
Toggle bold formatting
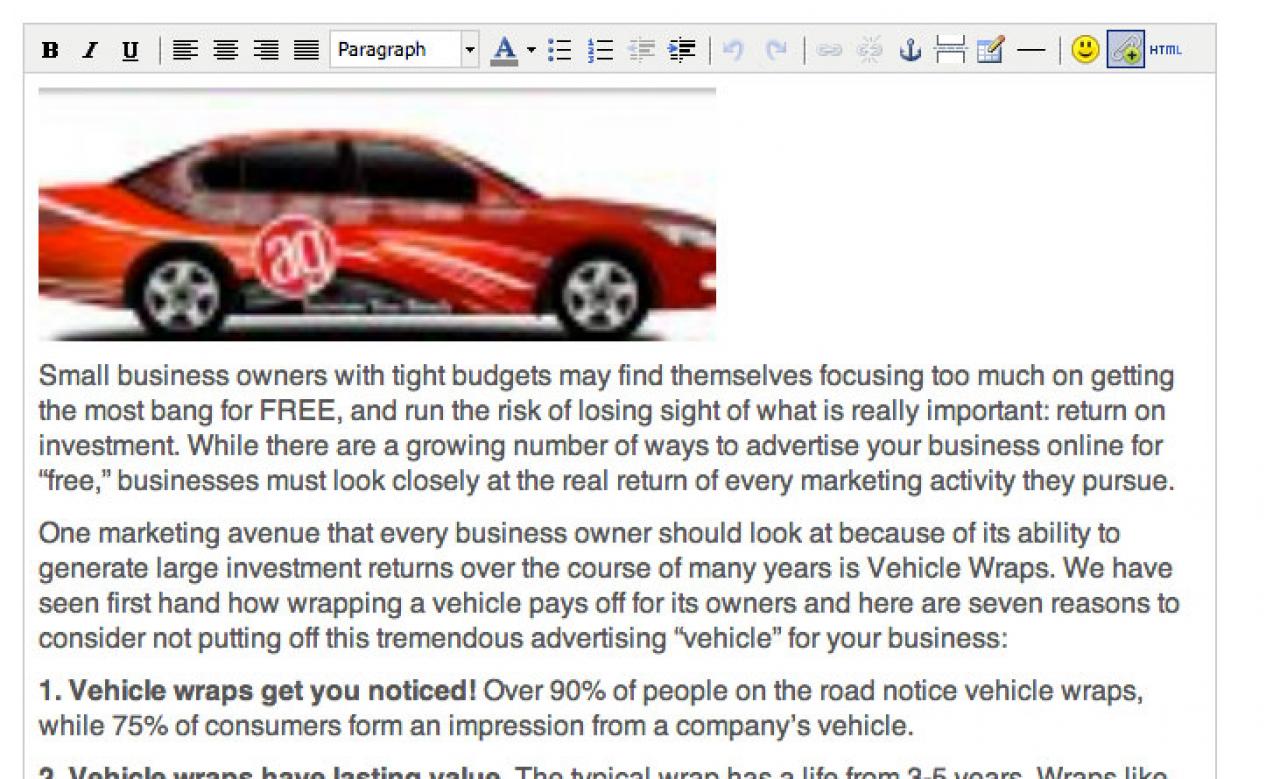pyautogui.click(x=50, y=50)
